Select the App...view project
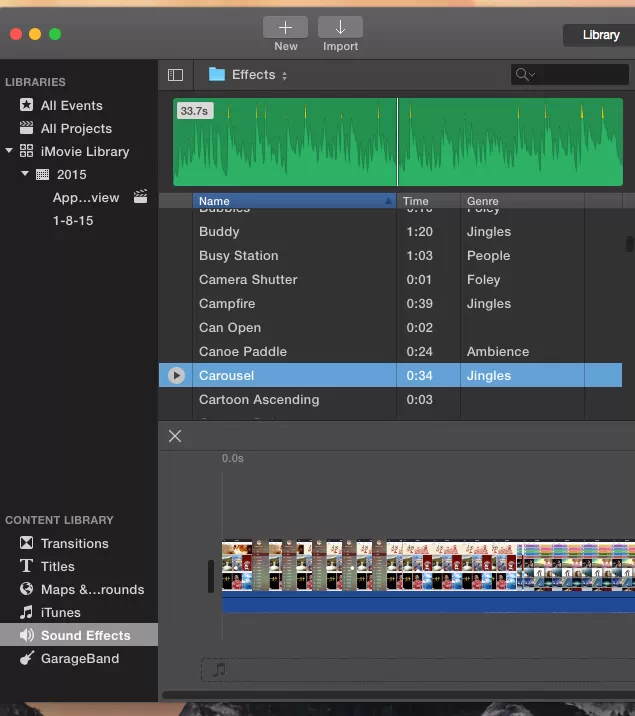Viewport: 635px width, 716px height. tap(86, 198)
